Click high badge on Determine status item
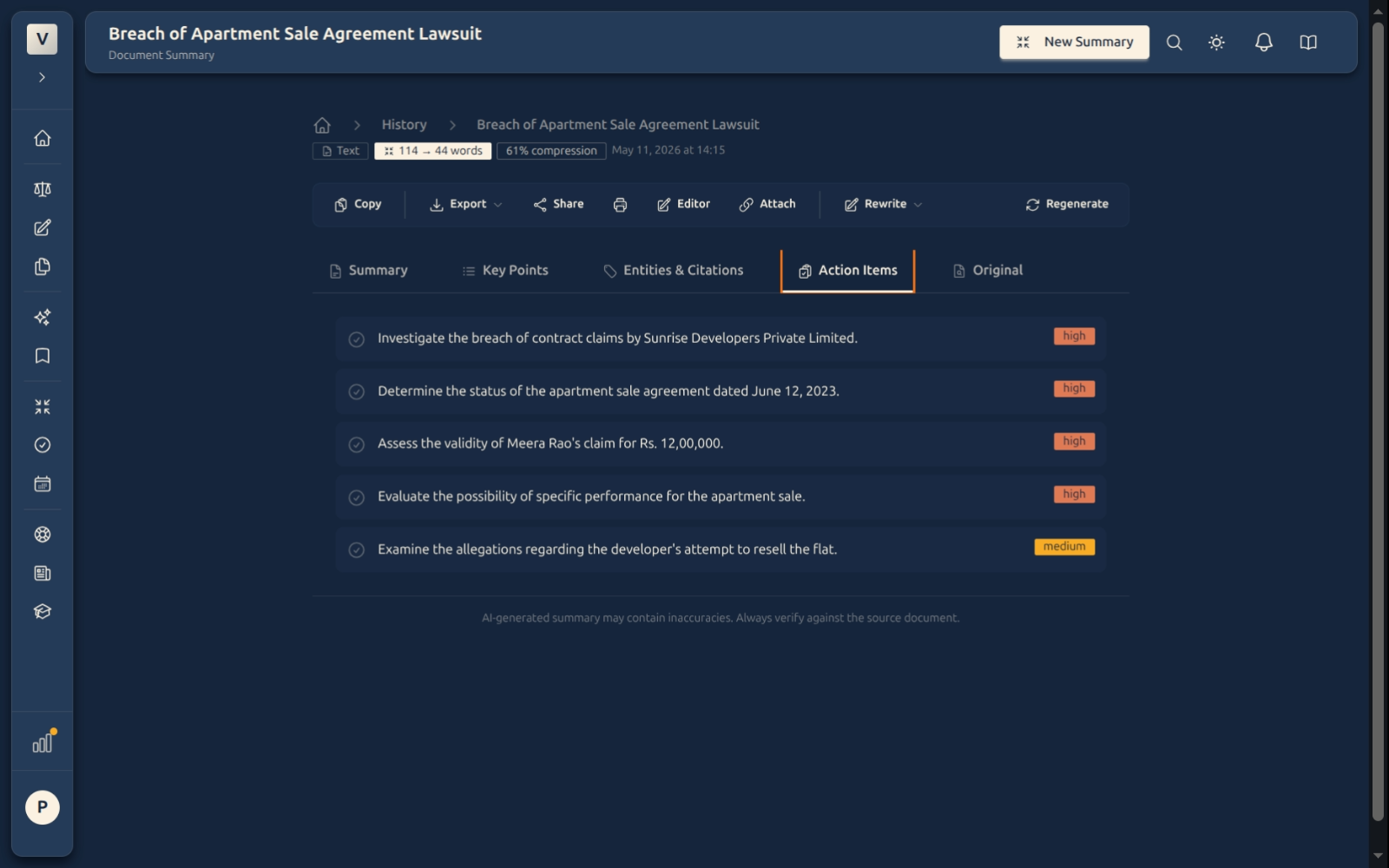Image resolution: width=1389 pixels, height=868 pixels. point(1074,389)
